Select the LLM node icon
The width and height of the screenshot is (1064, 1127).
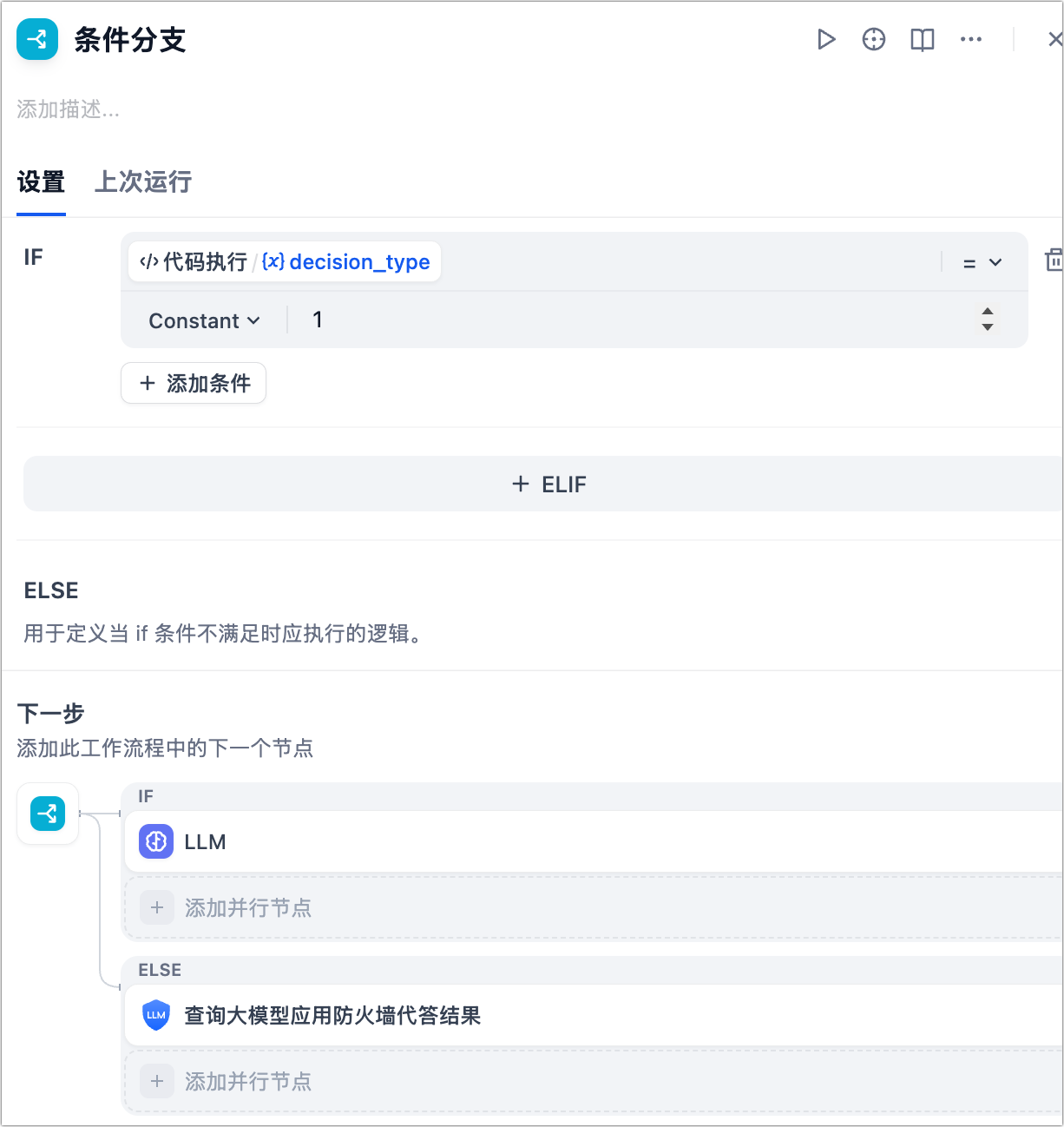pyautogui.click(x=155, y=841)
